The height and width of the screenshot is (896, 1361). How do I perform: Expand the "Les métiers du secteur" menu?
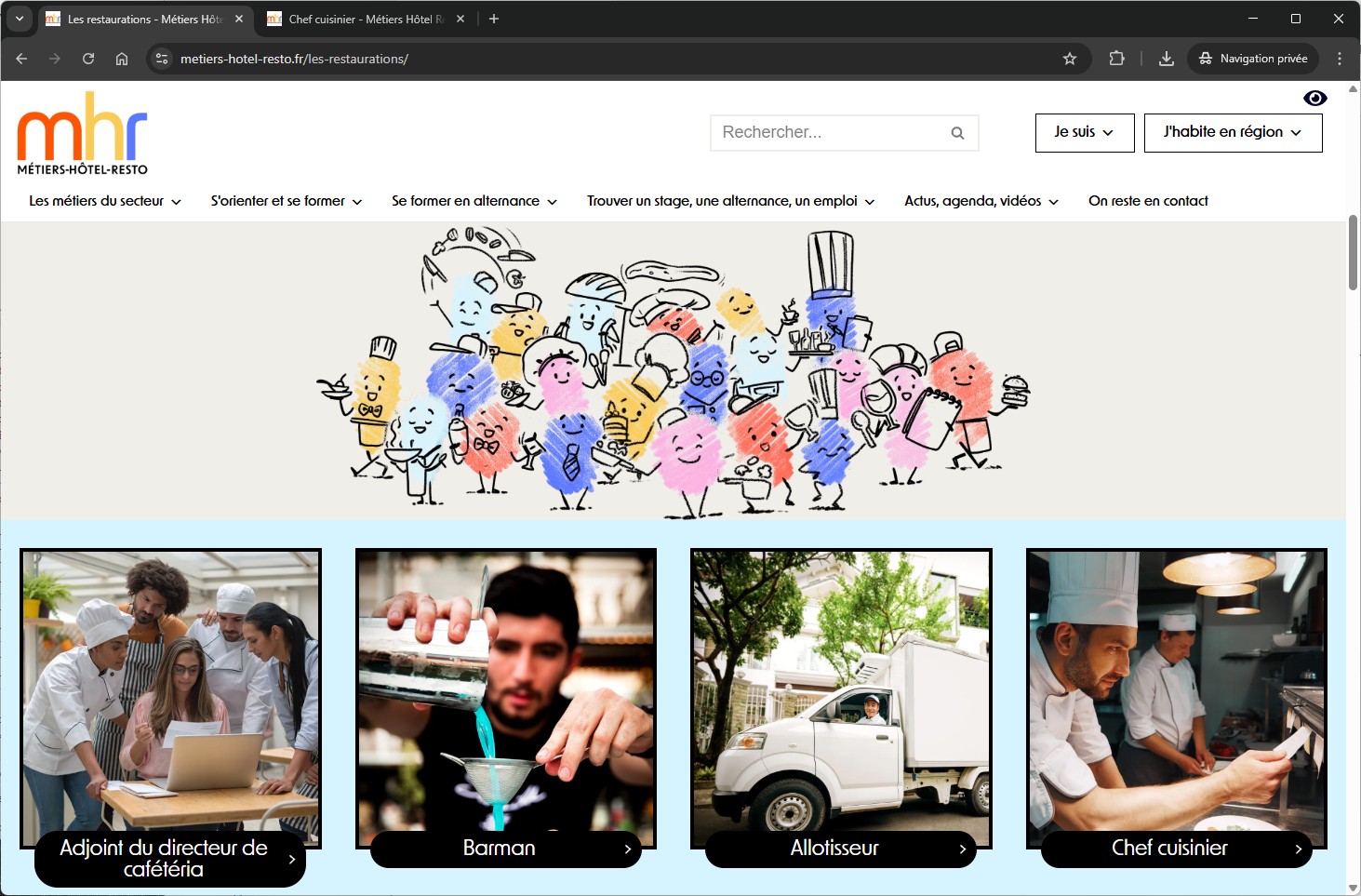105,201
